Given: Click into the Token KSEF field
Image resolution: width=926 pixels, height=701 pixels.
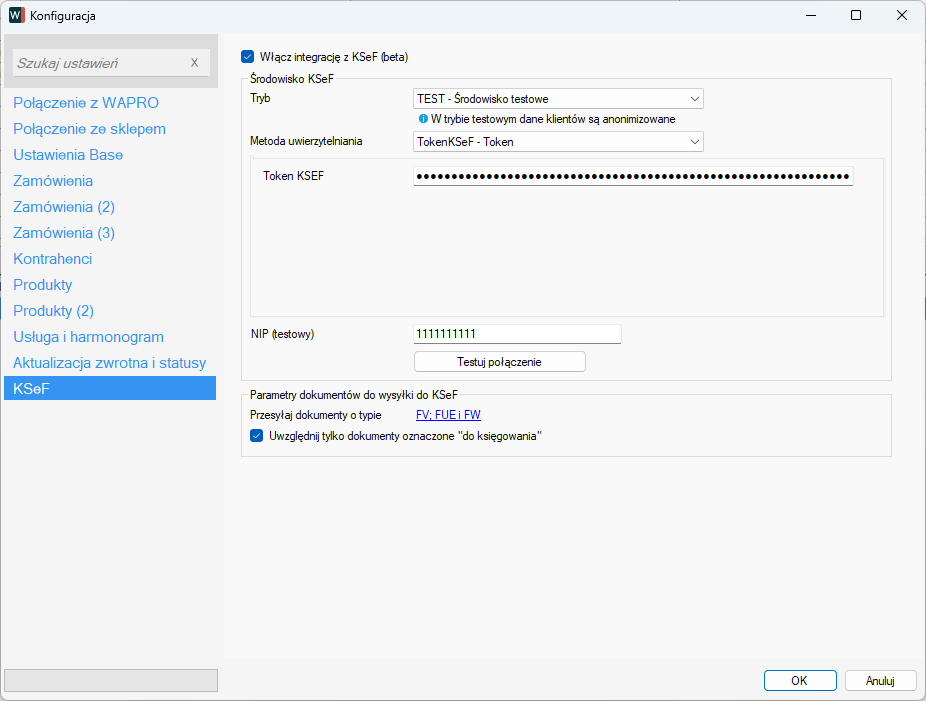Looking at the screenshot, I should [632, 177].
